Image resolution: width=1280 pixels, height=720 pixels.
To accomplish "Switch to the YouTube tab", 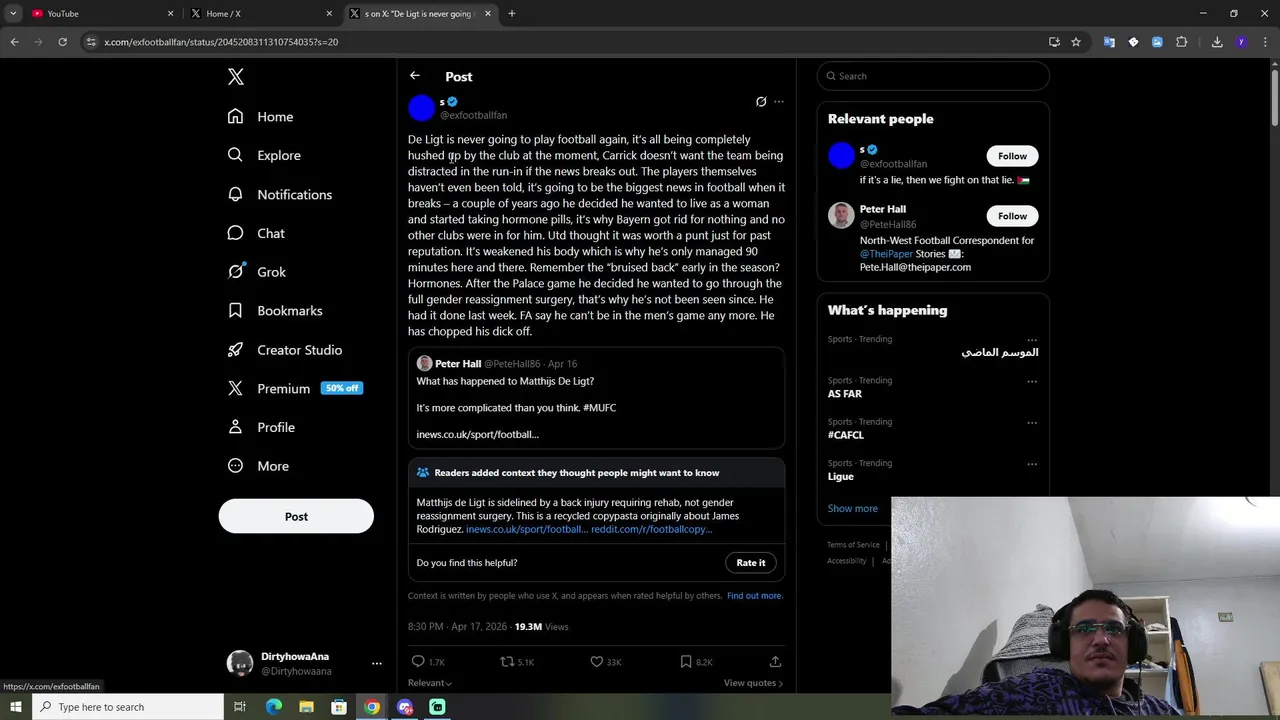I will tap(100, 13).
